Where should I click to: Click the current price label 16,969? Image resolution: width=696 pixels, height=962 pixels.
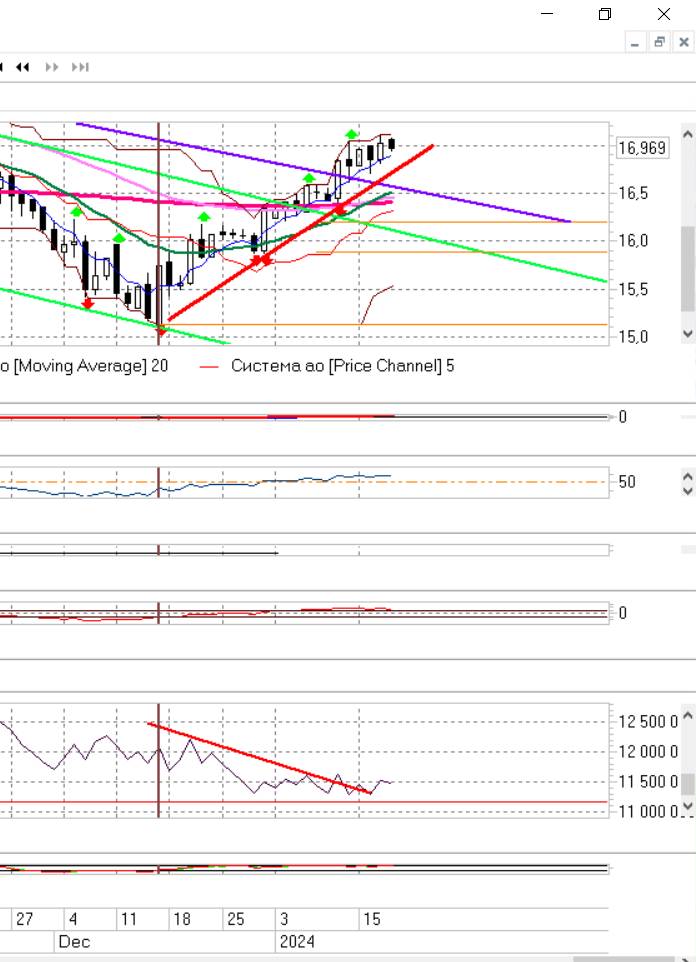tap(642, 148)
